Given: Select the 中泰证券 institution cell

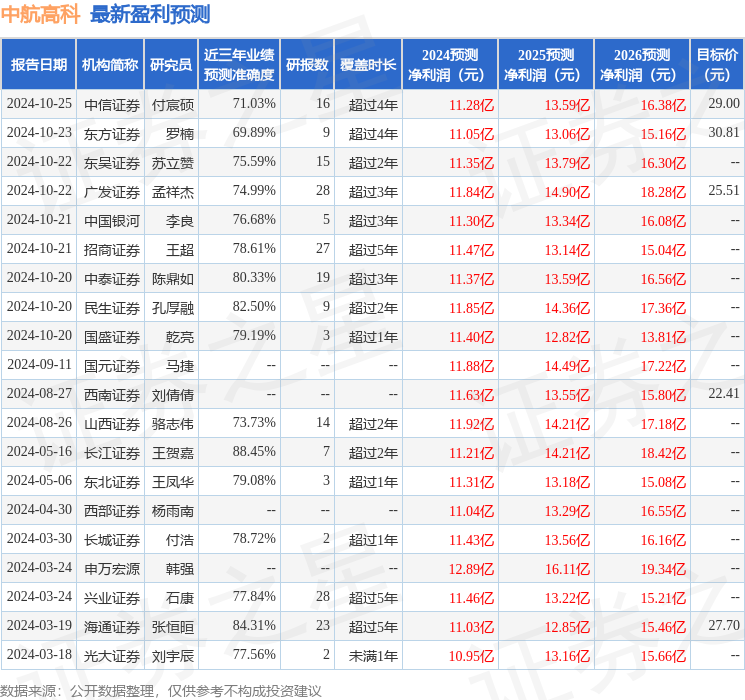Looking at the screenshot, I should click(112, 279).
